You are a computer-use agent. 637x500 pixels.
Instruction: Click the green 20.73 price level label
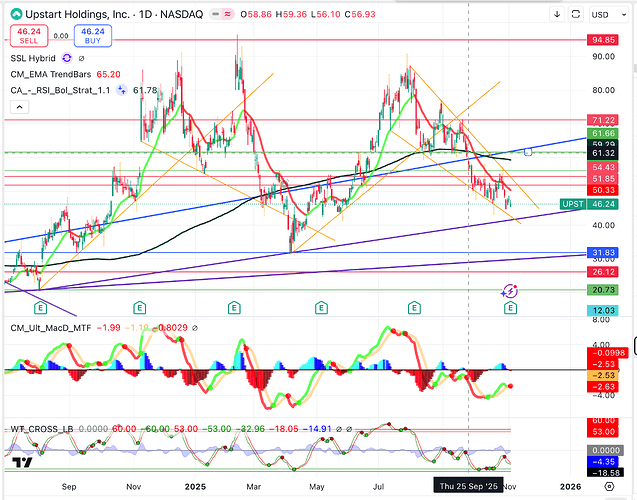click(x=603, y=290)
